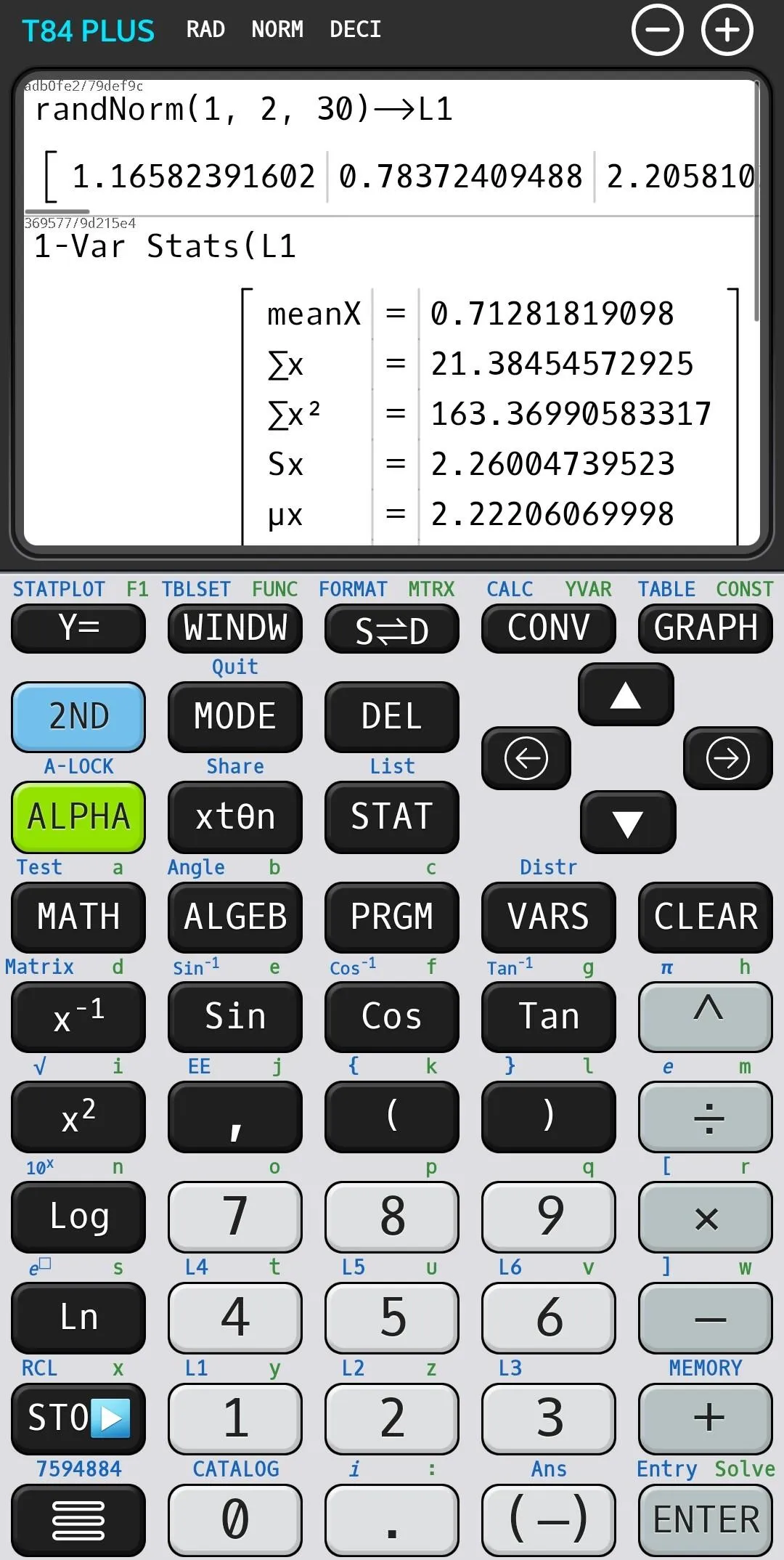Click the list result horizontal scrollbar
Screen dimensions: 784x1560
point(57,211)
